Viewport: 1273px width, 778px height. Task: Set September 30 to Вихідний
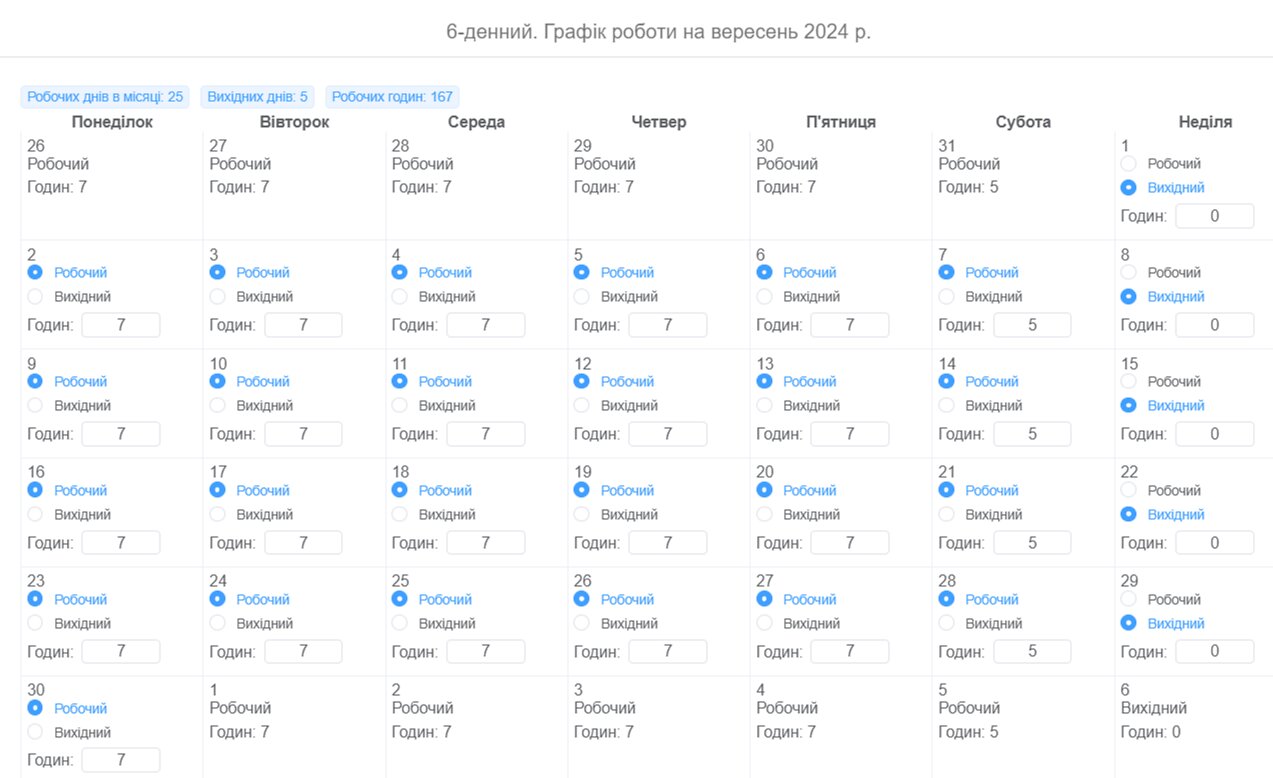(x=35, y=732)
